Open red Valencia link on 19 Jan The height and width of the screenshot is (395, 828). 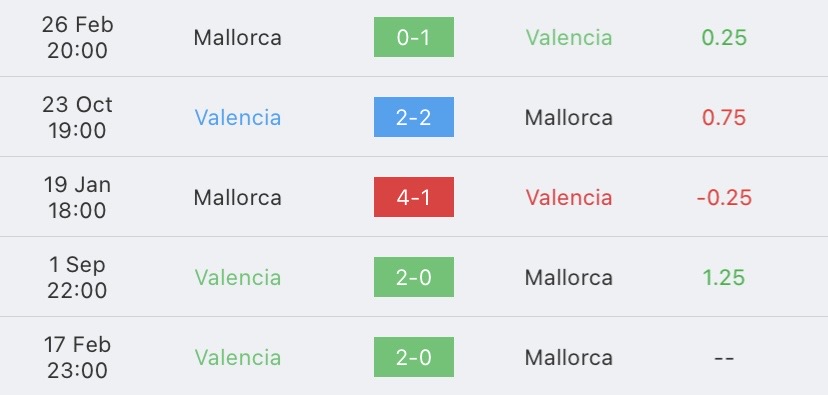(569, 198)
